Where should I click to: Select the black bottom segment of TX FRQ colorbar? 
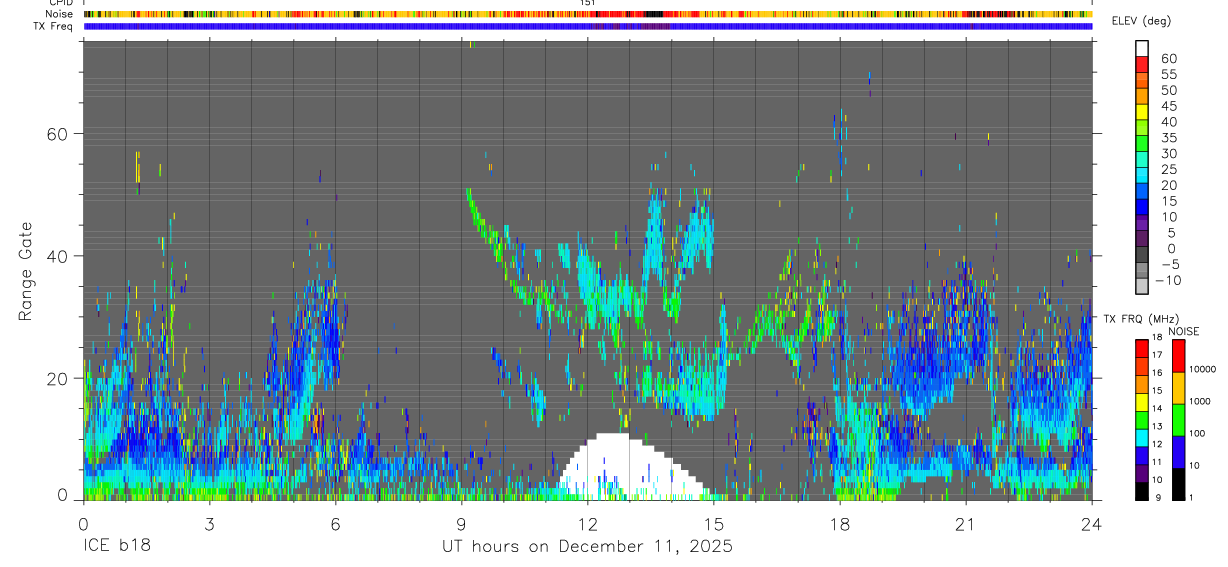1142,491
